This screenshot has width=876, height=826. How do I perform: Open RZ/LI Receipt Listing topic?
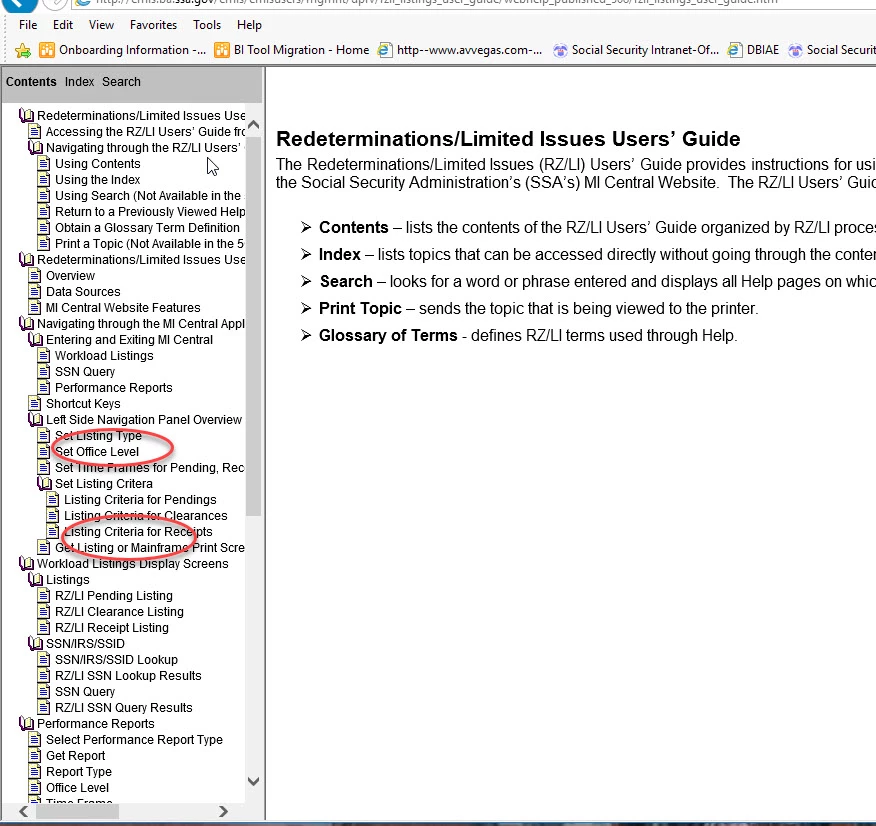click(x=112, y=628)
